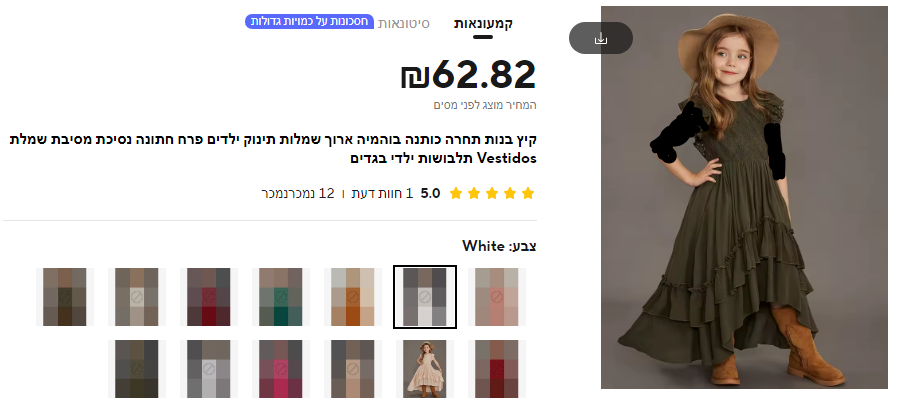Switch to the קמעונאות tab

coord(483,24)
